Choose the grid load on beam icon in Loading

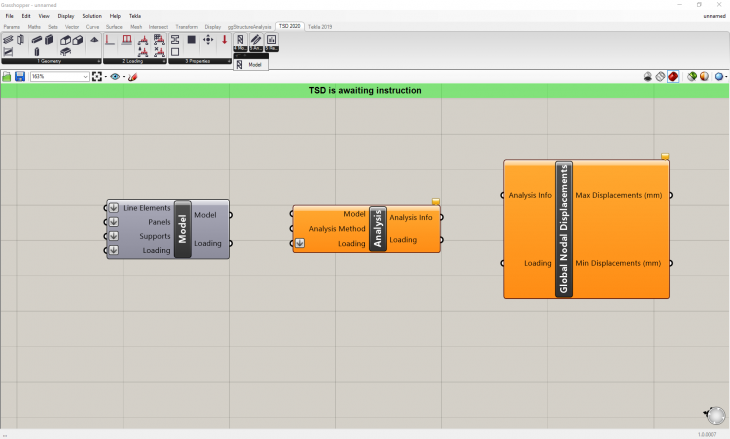pos(159,39)
